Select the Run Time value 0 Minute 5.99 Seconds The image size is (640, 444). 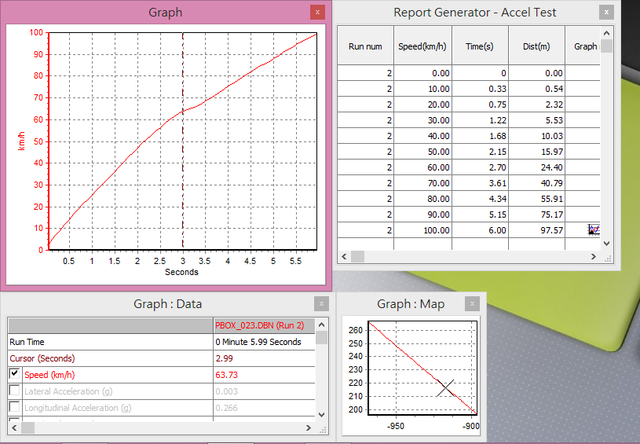(258, 342)
